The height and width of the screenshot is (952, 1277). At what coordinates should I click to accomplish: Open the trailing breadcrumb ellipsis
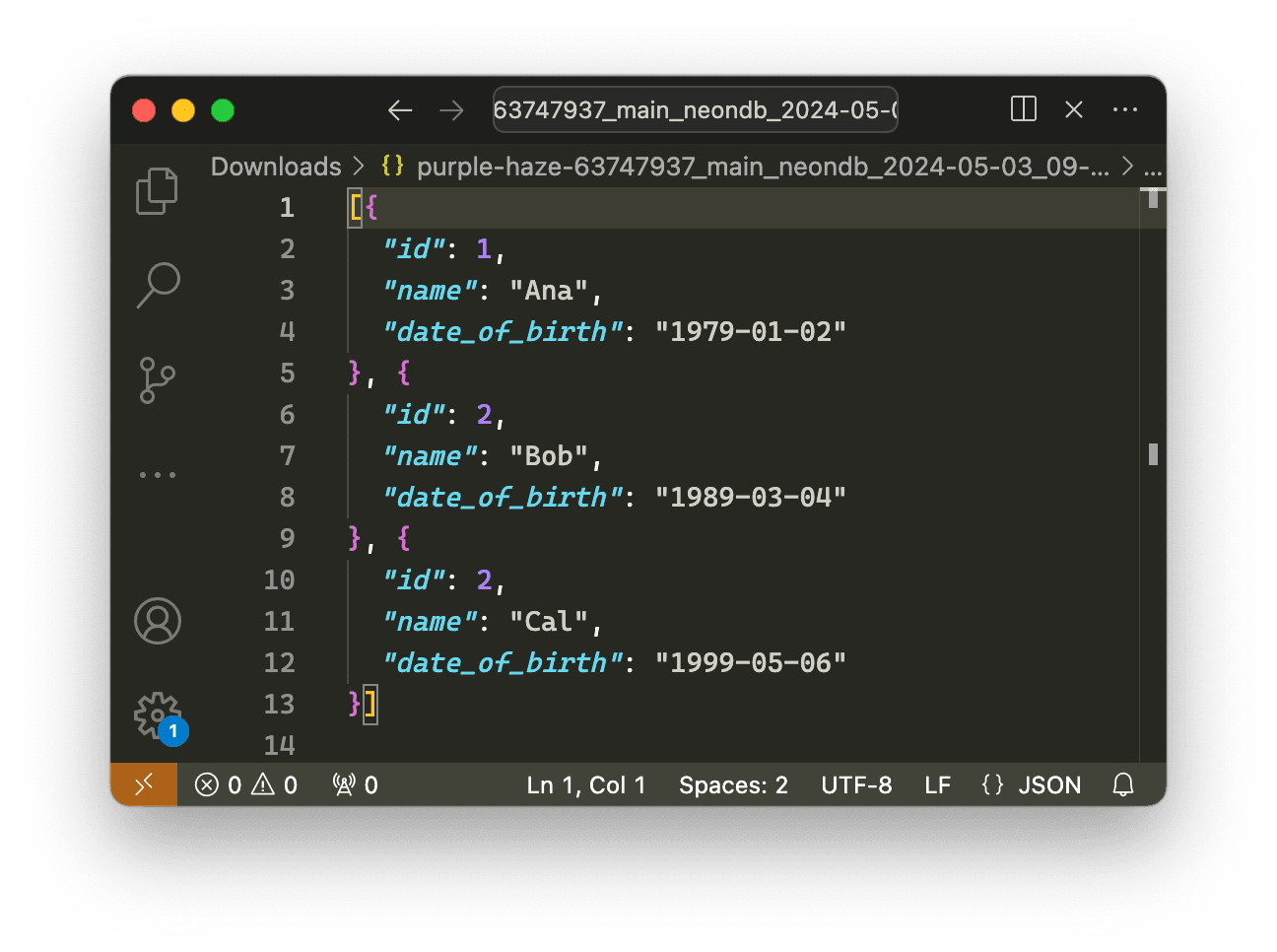1153,169
